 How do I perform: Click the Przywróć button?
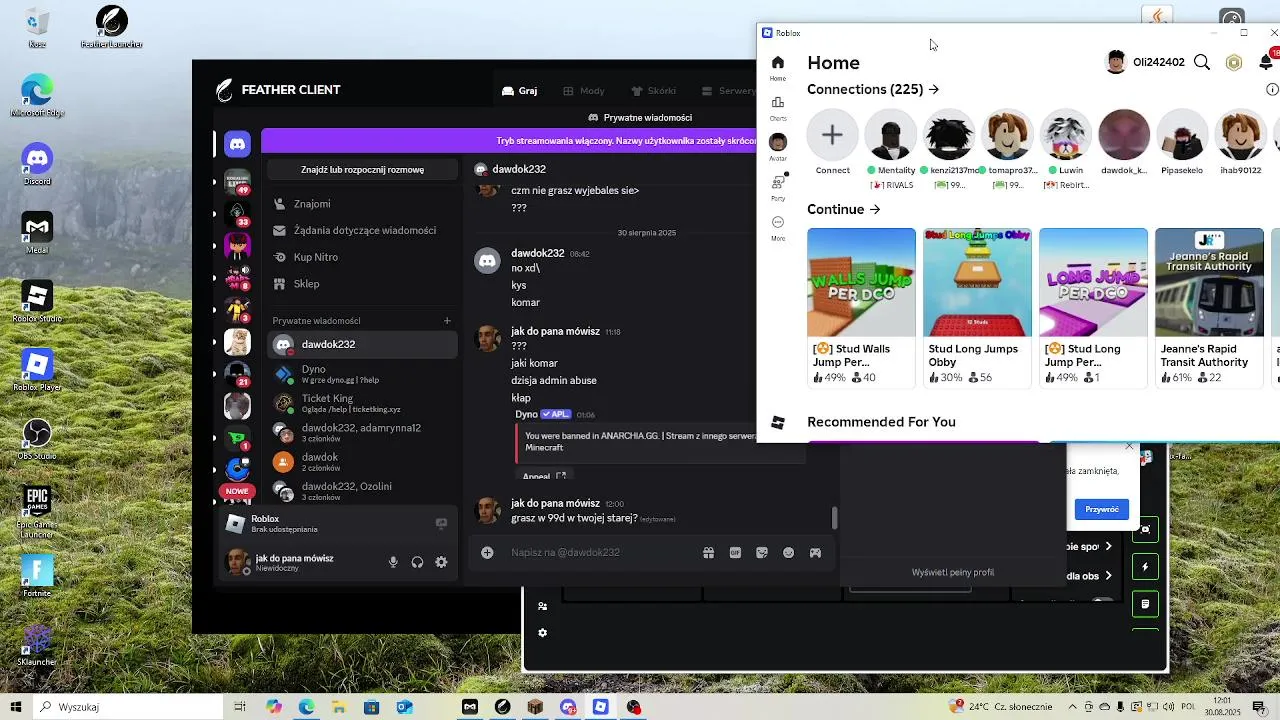[1102, 509]
